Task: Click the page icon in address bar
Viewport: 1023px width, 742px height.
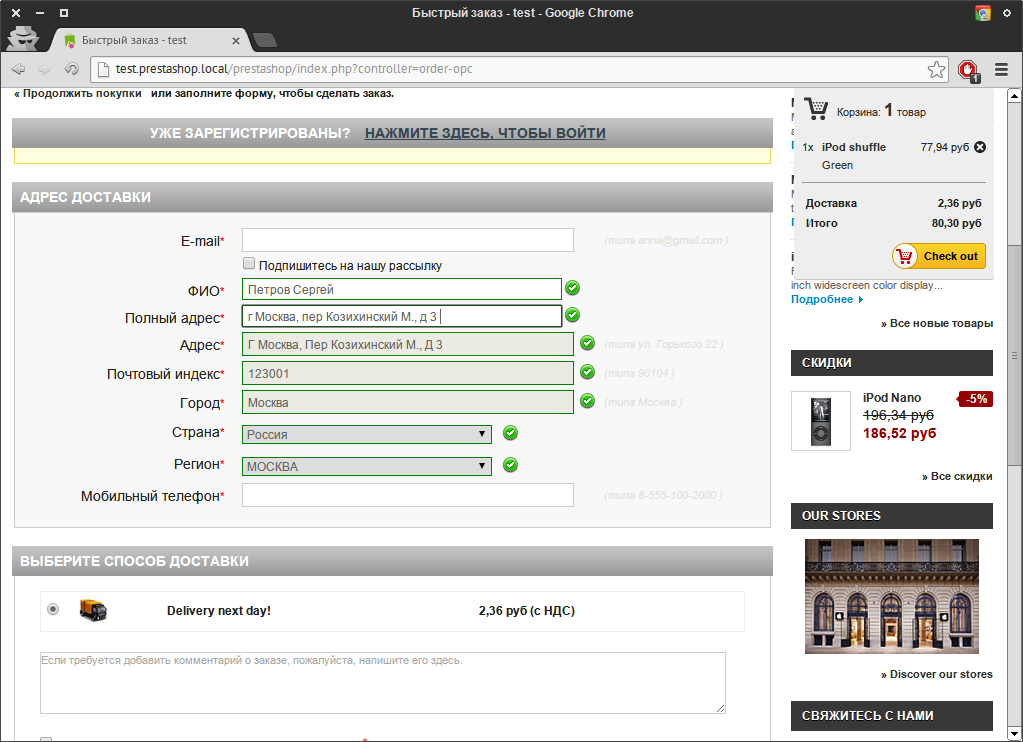Action: point(102,69)
